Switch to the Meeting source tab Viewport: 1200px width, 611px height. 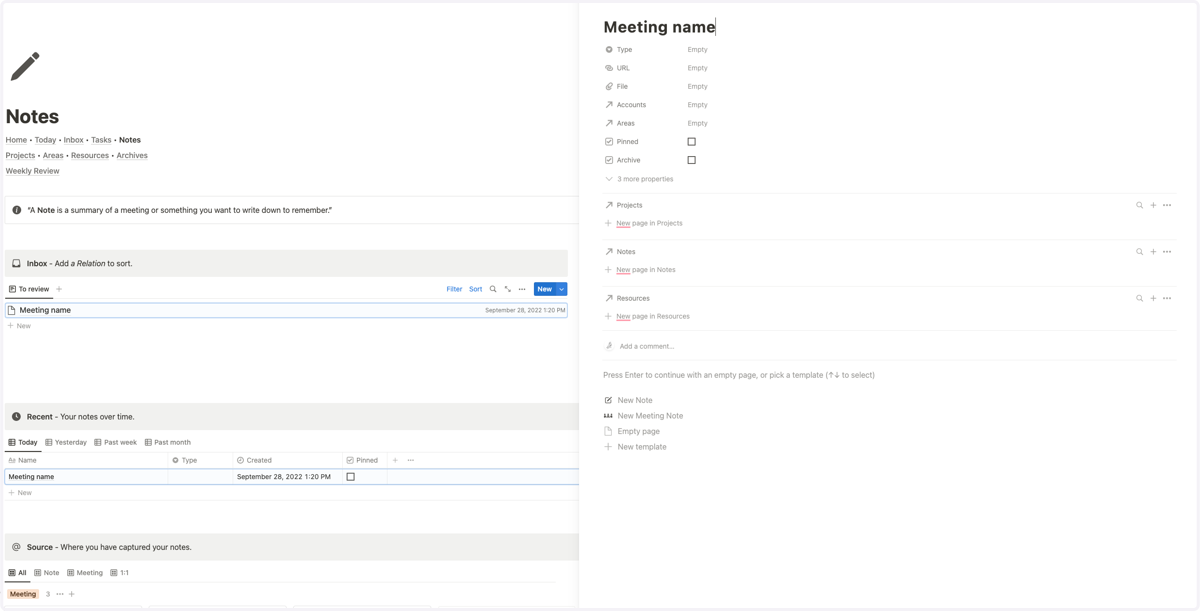pos(85,573)
